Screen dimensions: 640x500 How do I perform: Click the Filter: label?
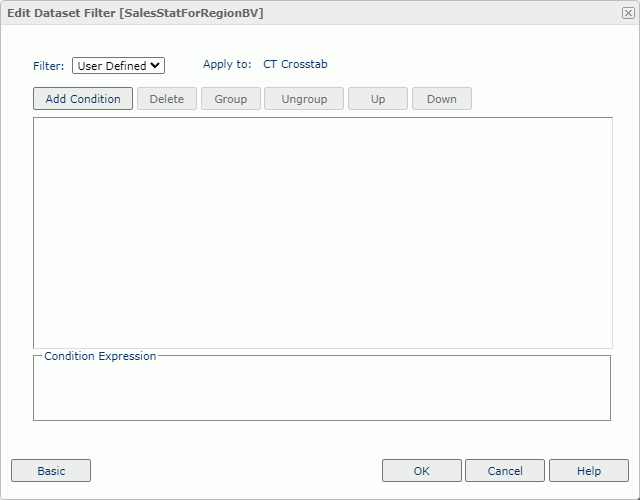[x=49, y=66]
